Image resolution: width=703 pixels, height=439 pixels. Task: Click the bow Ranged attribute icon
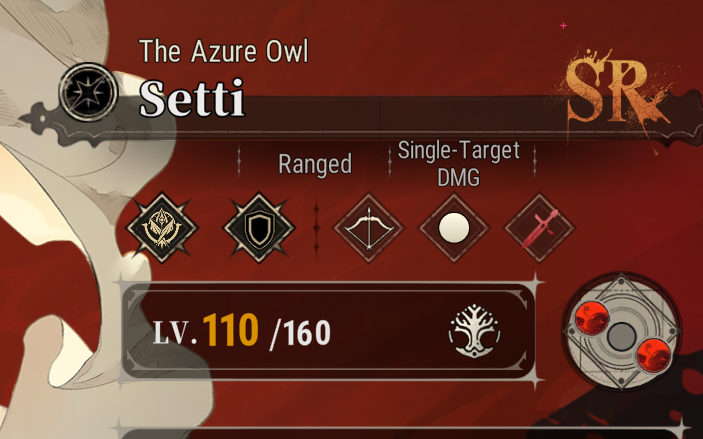(369, 227)
